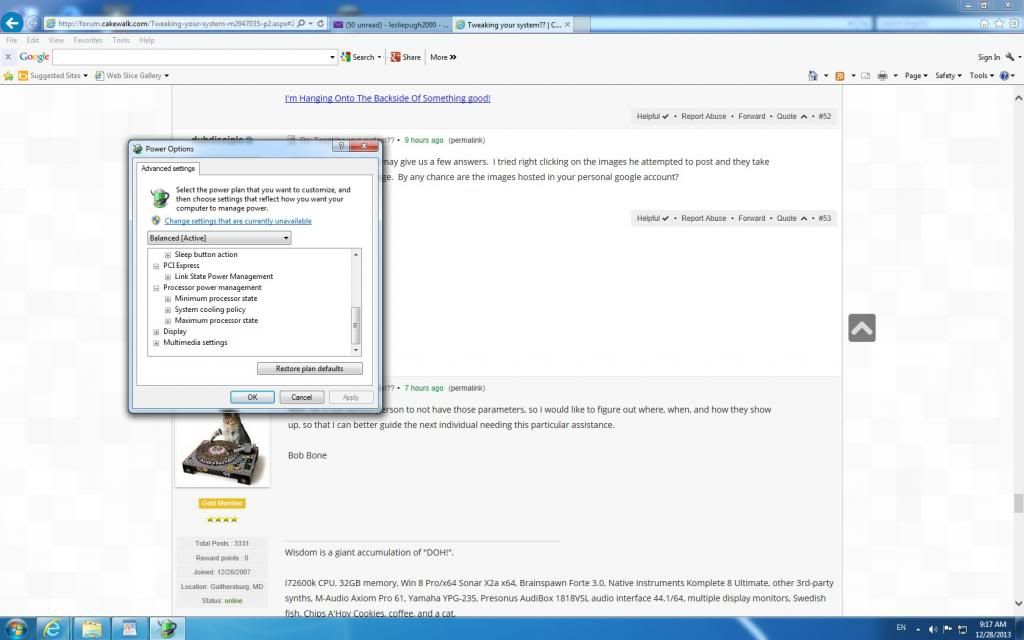The width and height of the screenshot is (1024, 640).
Task: Collapse the Processor power management node
Action: 157,288
